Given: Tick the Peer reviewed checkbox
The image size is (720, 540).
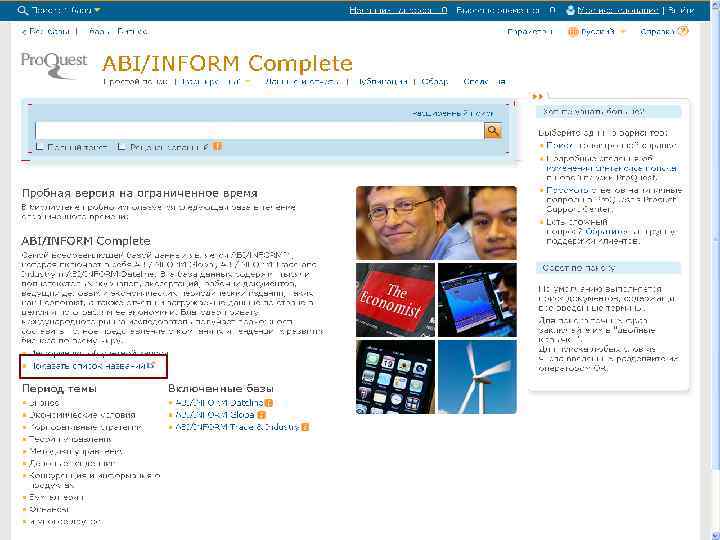Looking at the screenshot, I should click(121, 146).
